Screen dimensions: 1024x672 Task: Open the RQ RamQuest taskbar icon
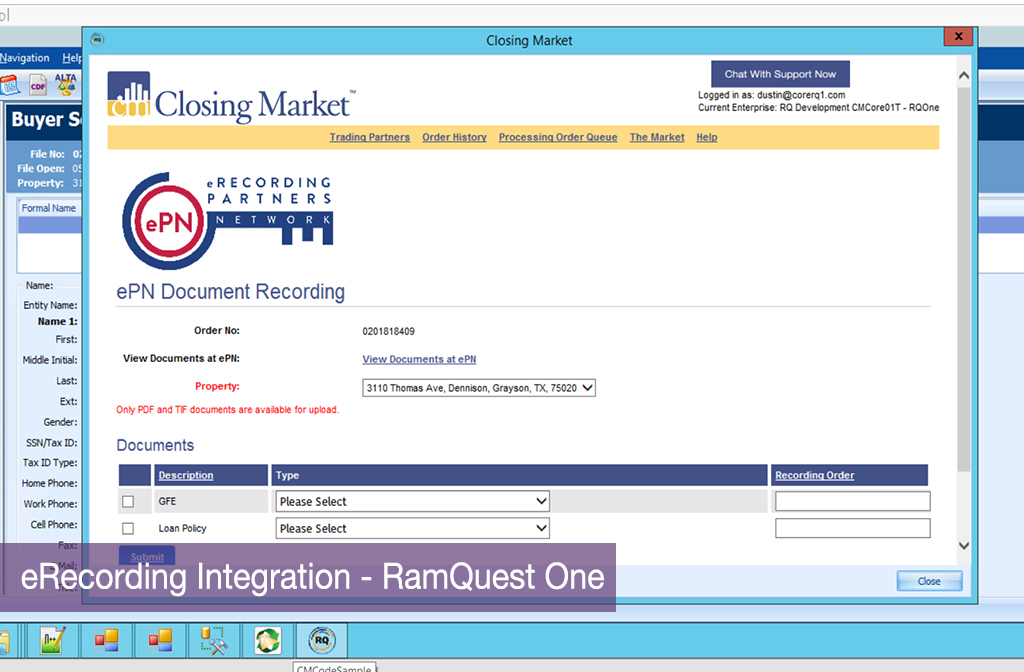322,640
